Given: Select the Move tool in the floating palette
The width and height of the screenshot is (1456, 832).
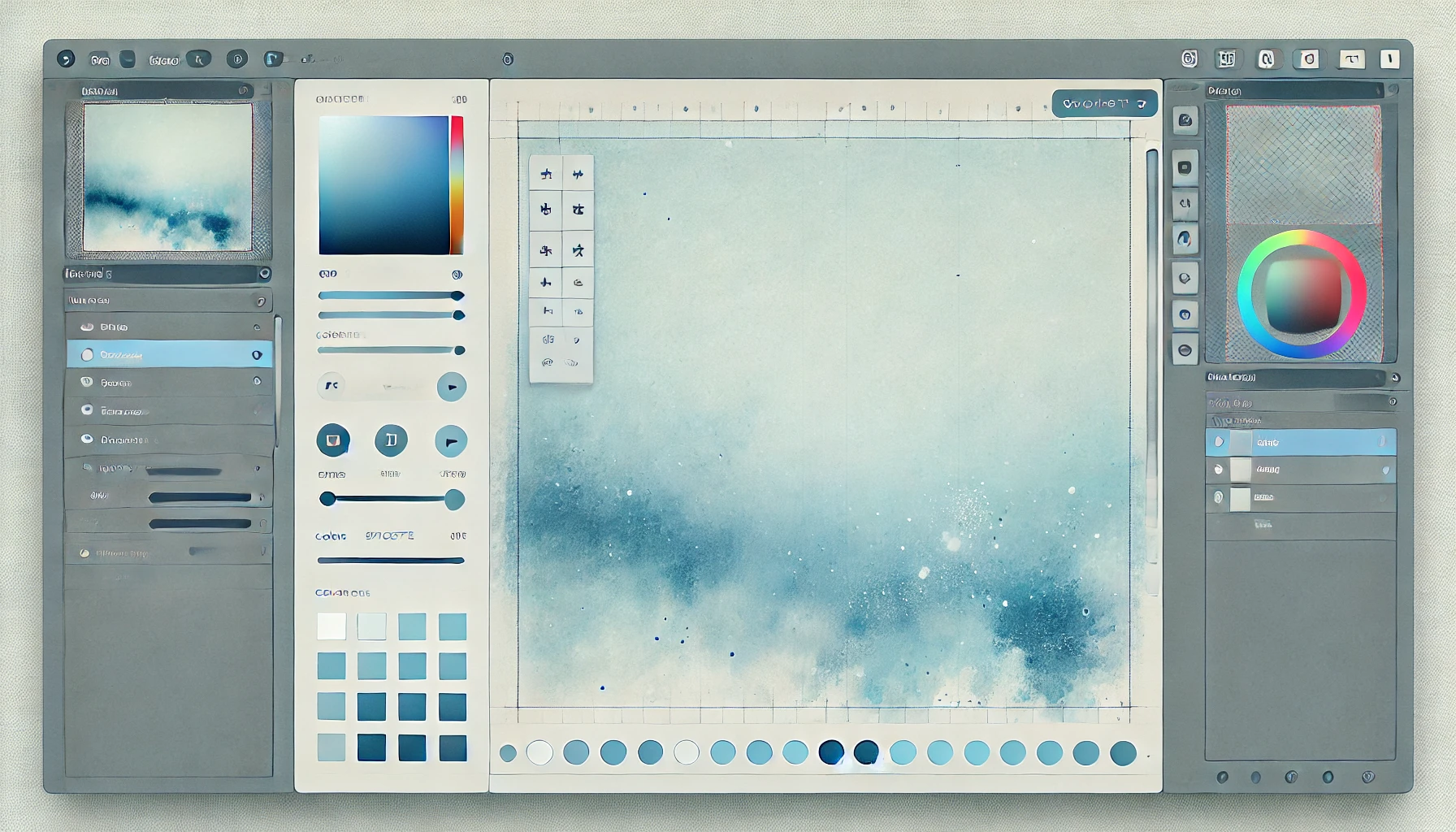Looking at the screenshot, I should (545, 171).
